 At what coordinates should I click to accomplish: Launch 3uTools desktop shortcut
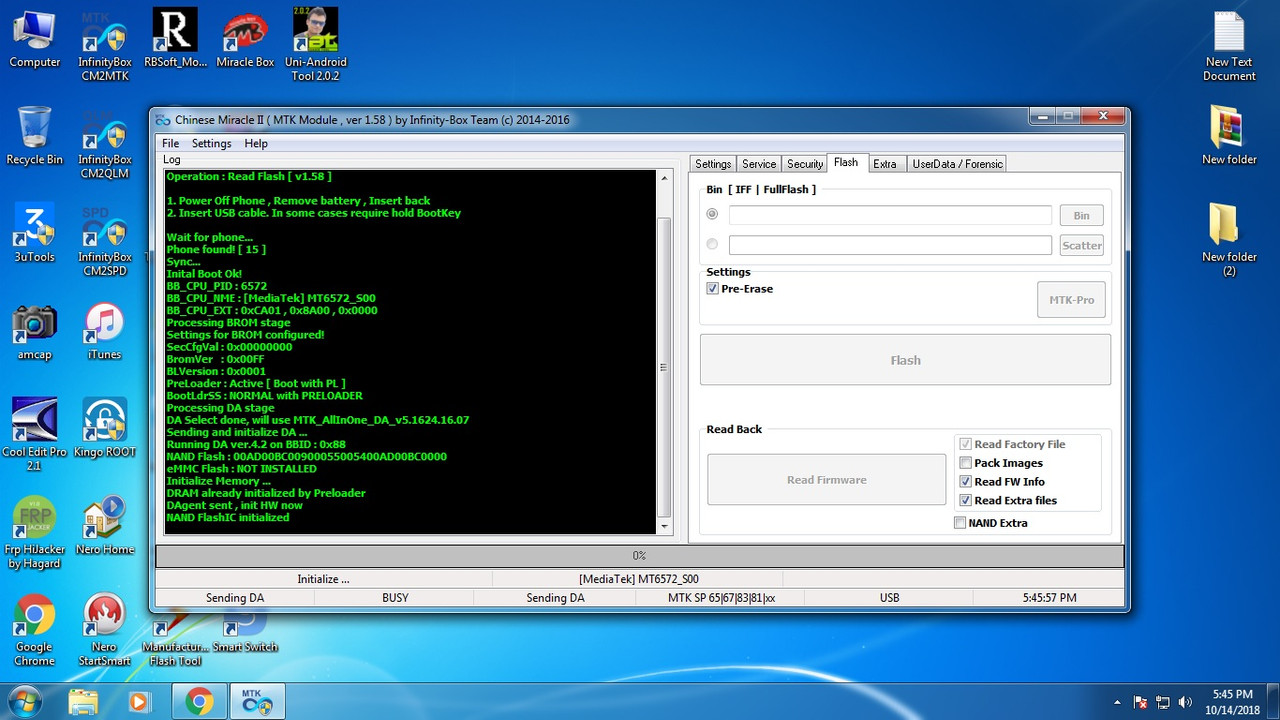pos(35,234)
